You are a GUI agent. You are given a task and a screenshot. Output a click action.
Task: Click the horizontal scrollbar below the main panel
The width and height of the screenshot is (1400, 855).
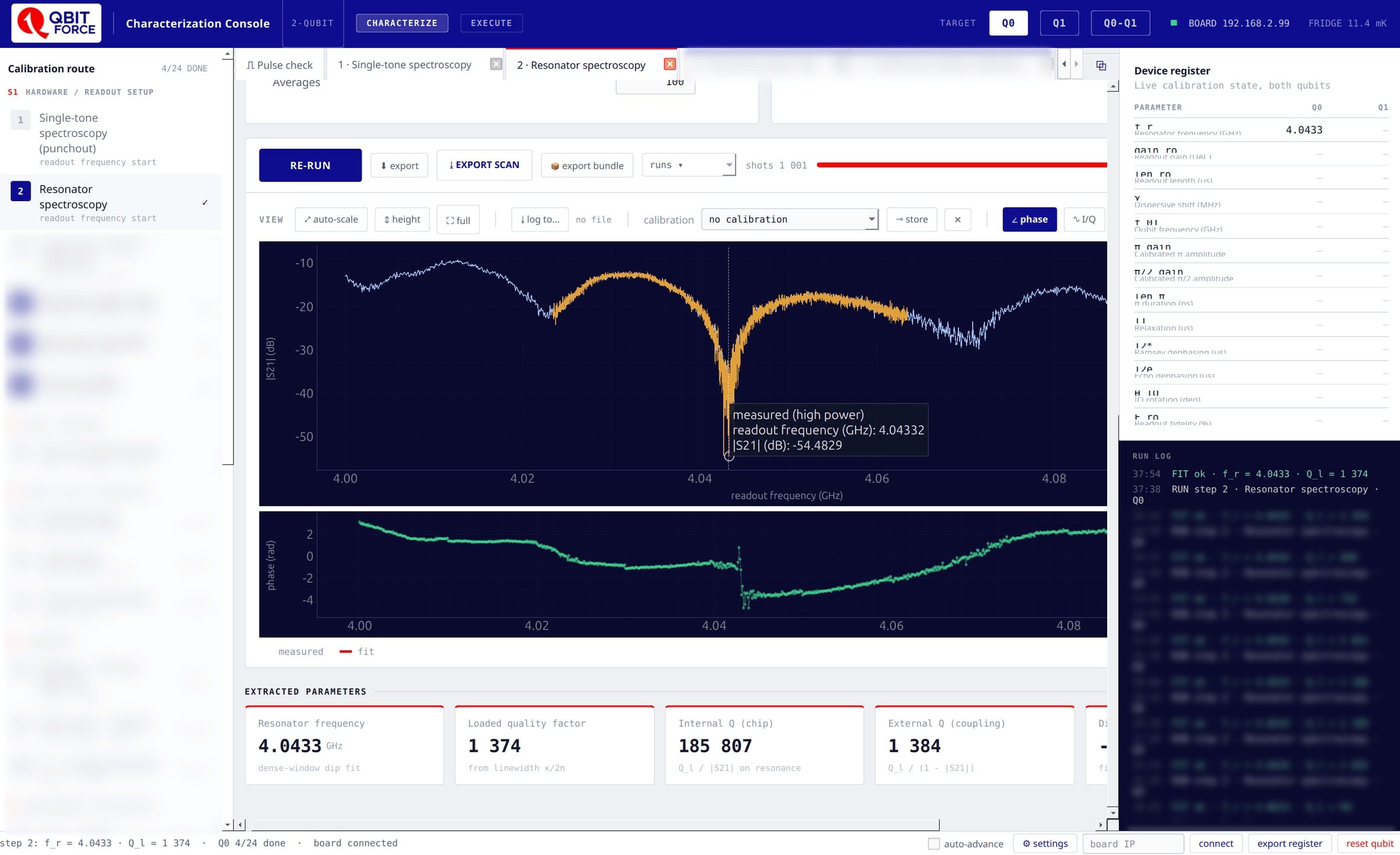(595, 825)
